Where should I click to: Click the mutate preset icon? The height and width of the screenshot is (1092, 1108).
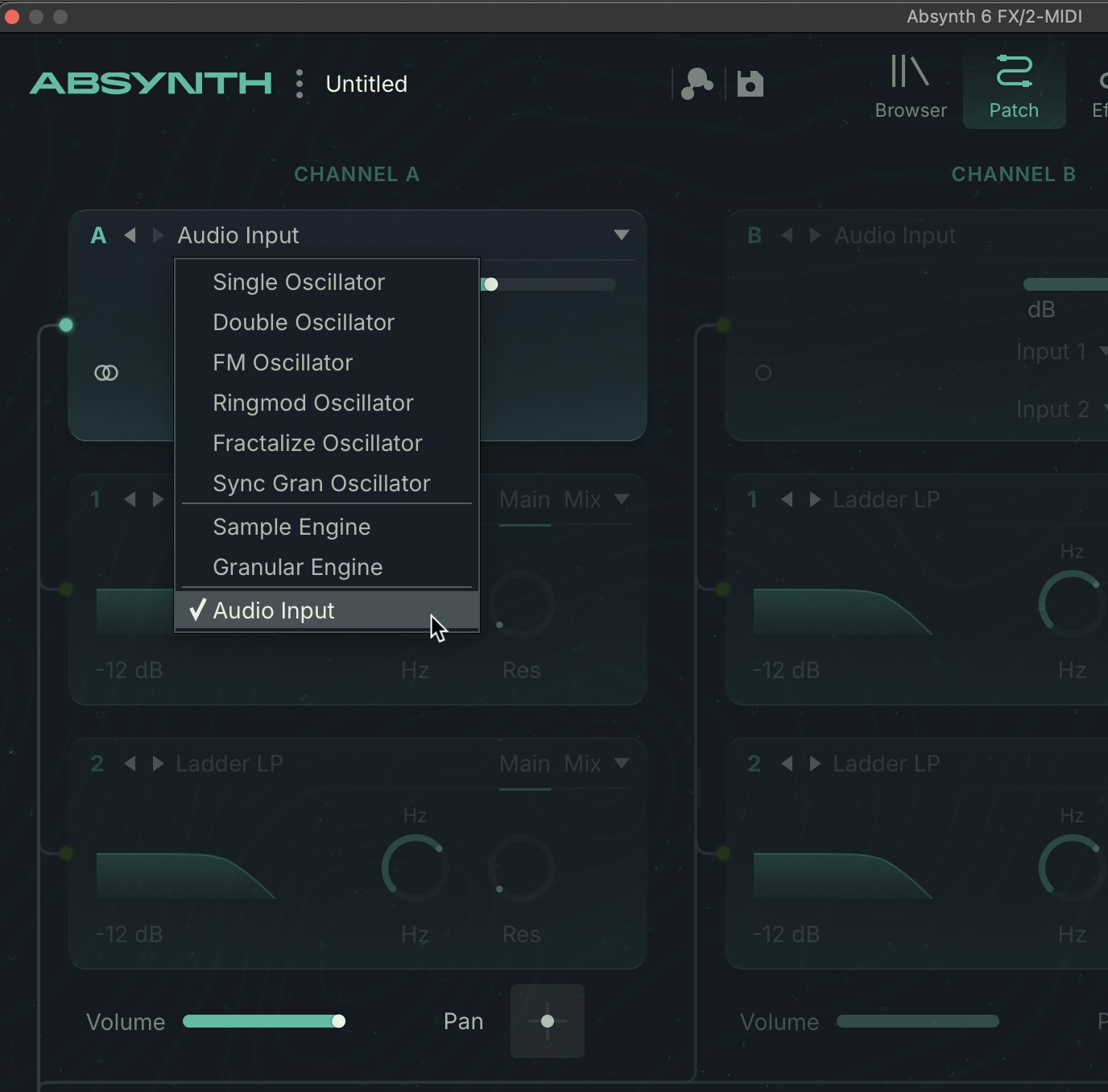pos(697,84)
